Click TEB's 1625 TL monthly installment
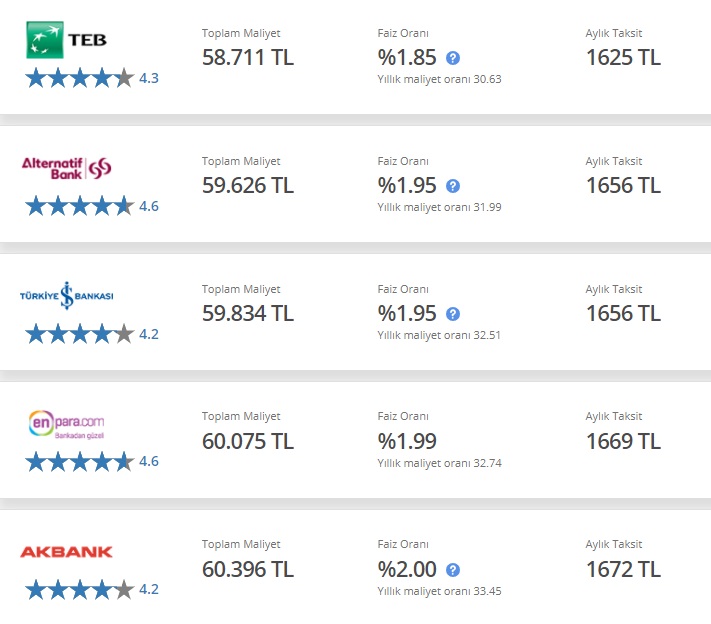The width and height of the screenshot is (711, 624). (x=623, y=58)
